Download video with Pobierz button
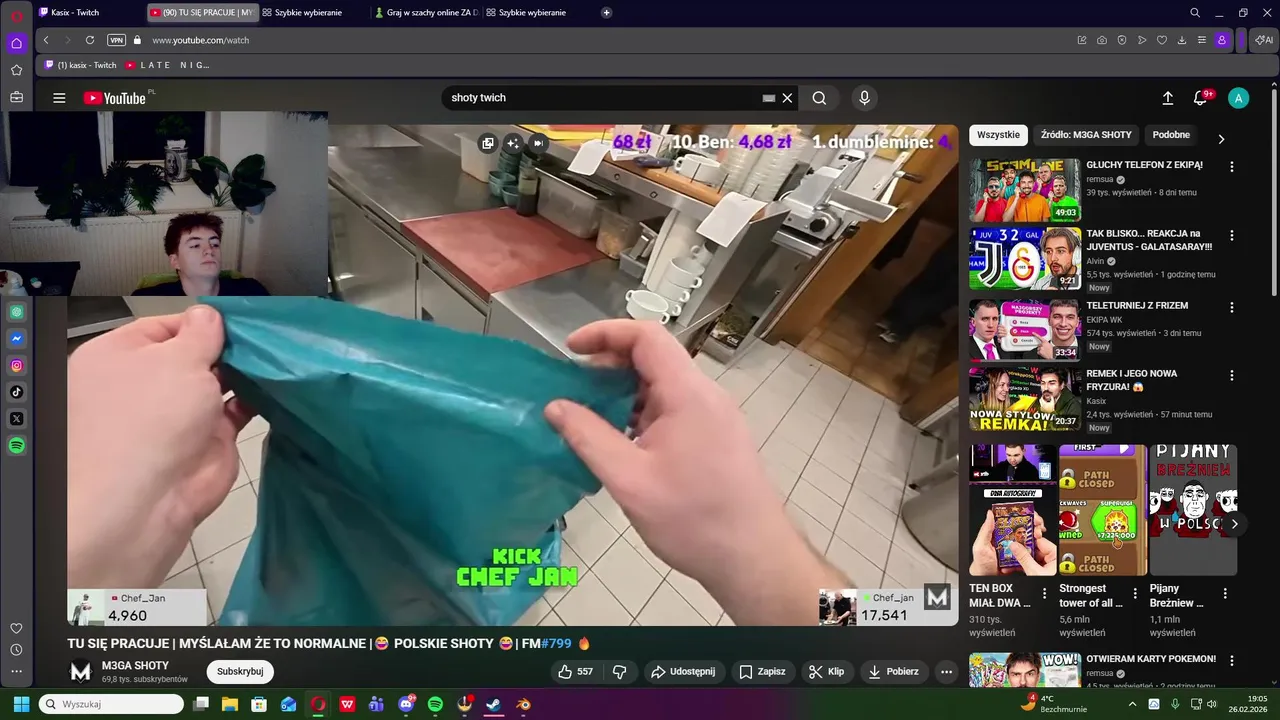Screen dimensions: 1280x720 (x=894, y=672)
